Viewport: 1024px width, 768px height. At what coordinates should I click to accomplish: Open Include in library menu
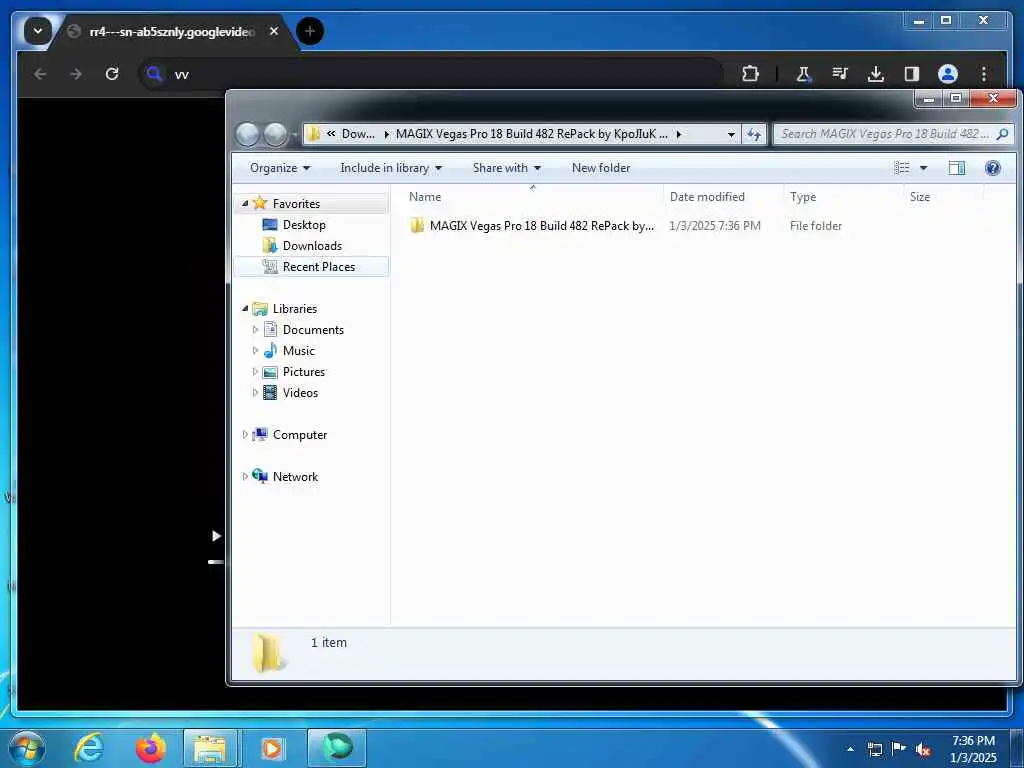[x=391, y=168]
